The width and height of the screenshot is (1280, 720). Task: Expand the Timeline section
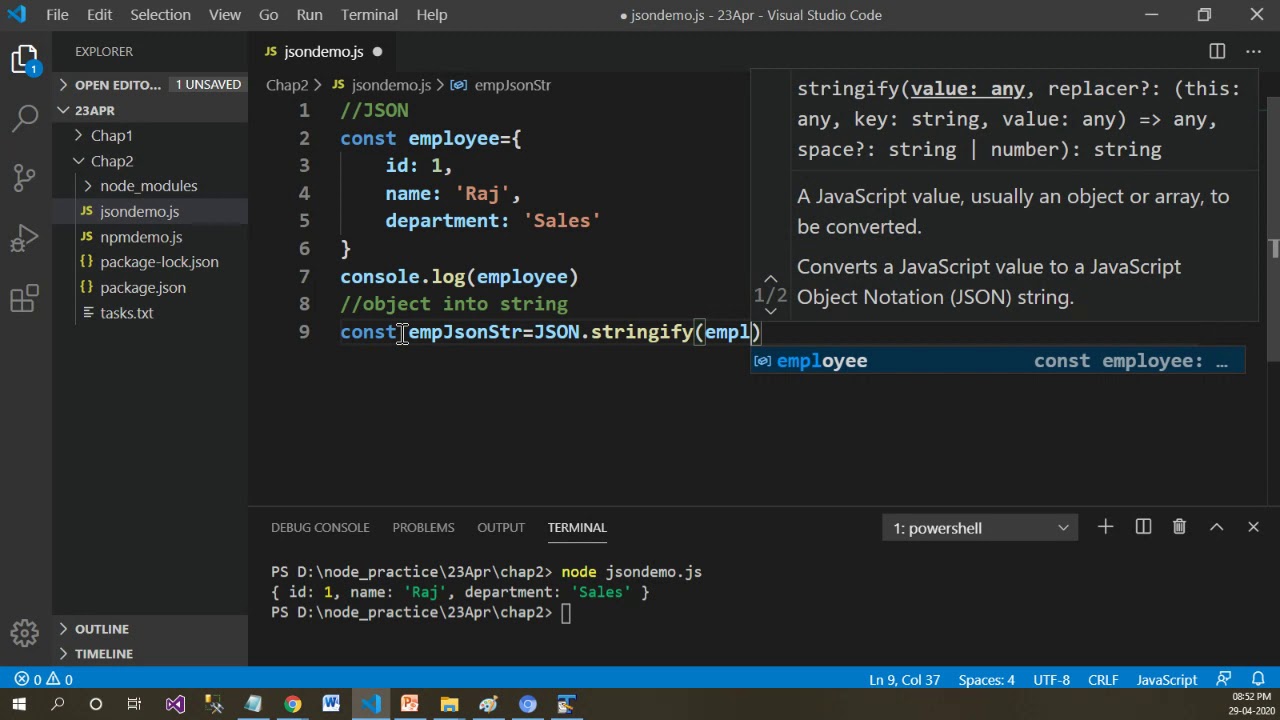[x=150, y=654]
